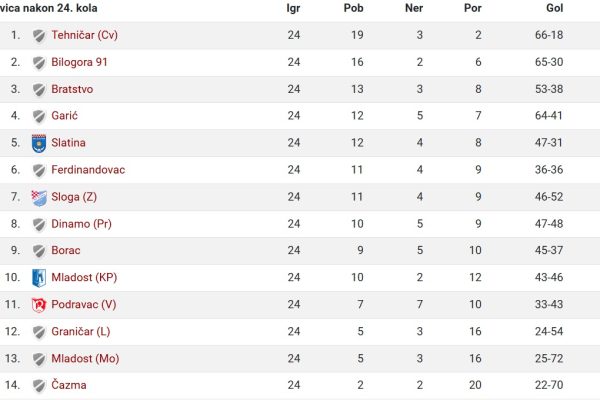Click the Por column header
Image resolution: width=600 pixels, height=400 pixels.
tap(473, 8)
